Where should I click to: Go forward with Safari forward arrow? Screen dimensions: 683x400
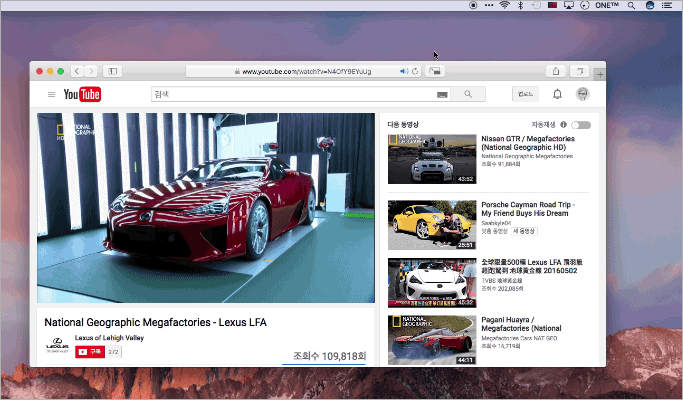pos(91,71)
